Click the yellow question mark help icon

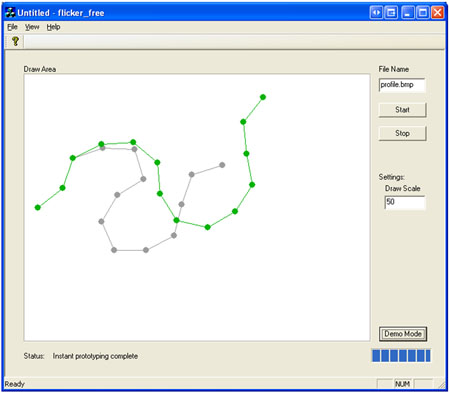[x=15, y=41]
